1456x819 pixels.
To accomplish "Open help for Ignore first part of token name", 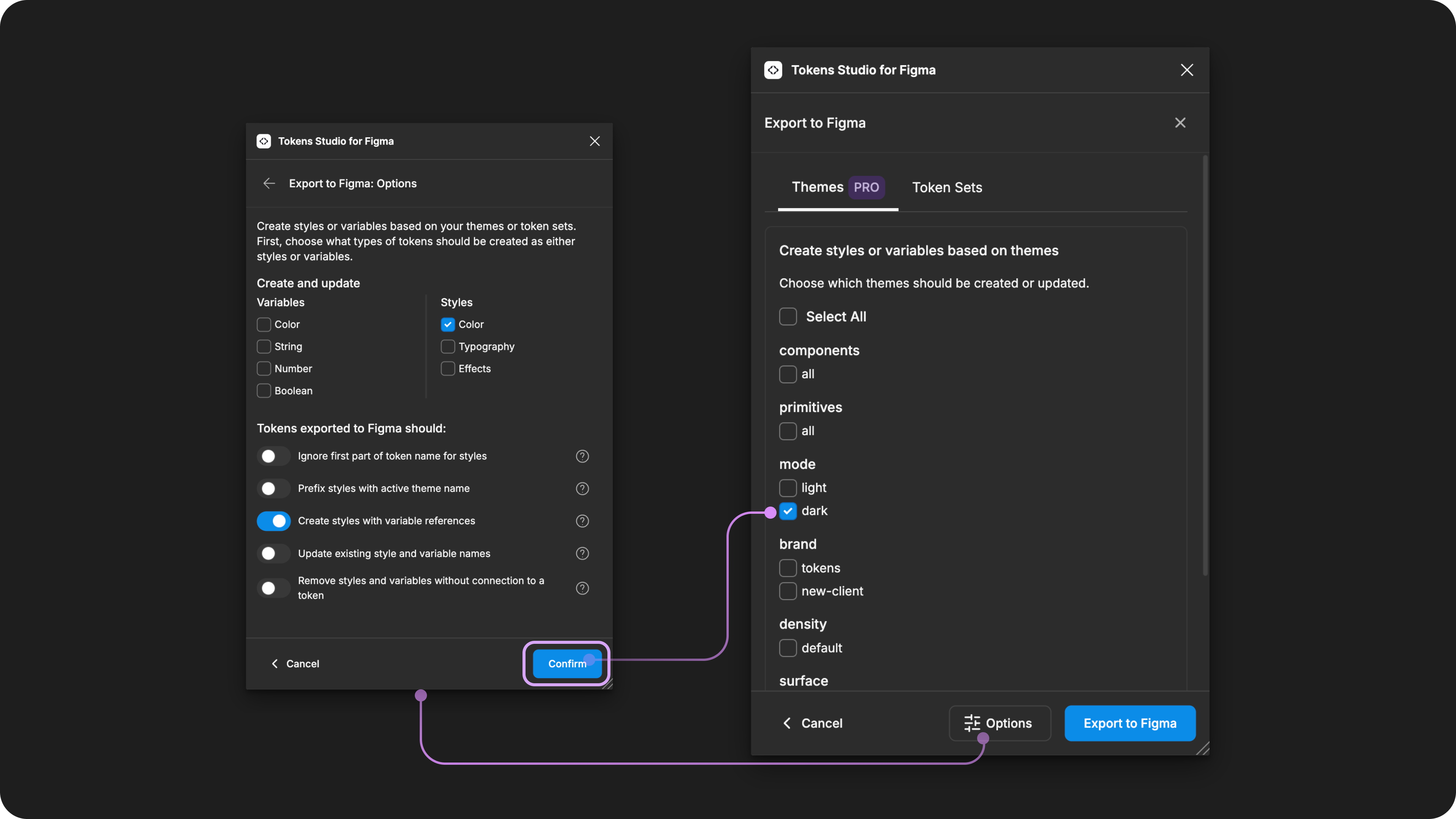I will [582, 456].
